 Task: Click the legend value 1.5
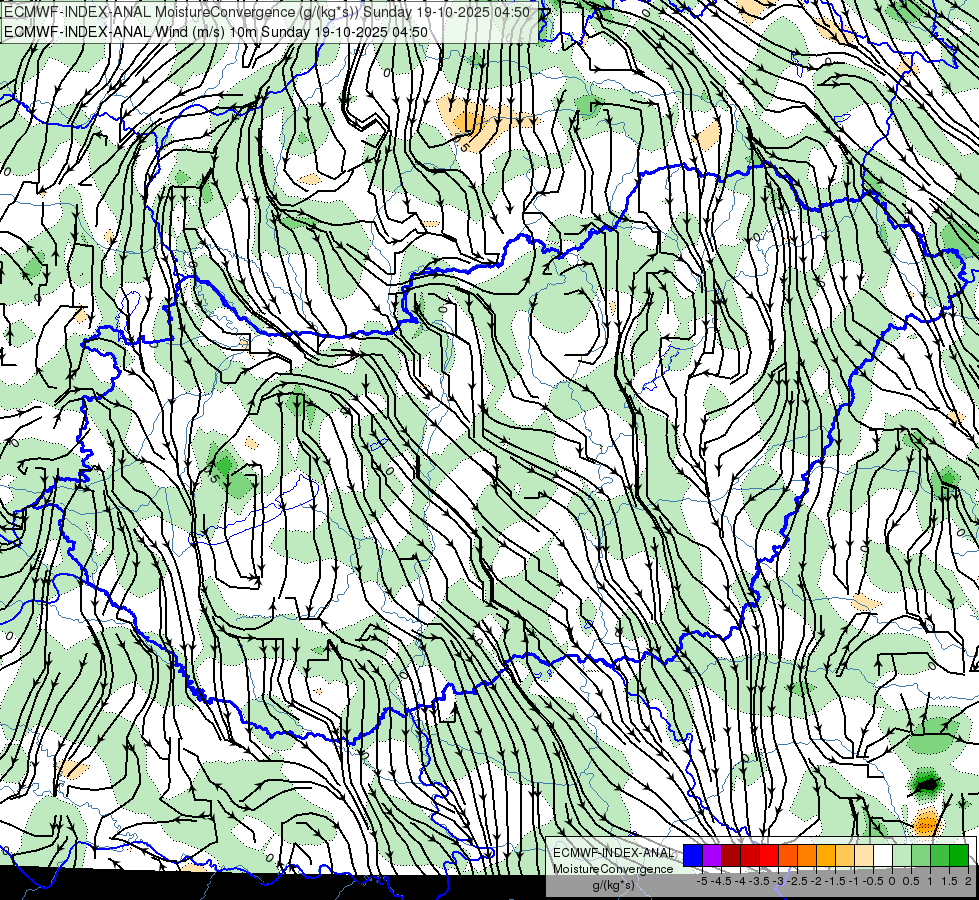pos(949,881)
